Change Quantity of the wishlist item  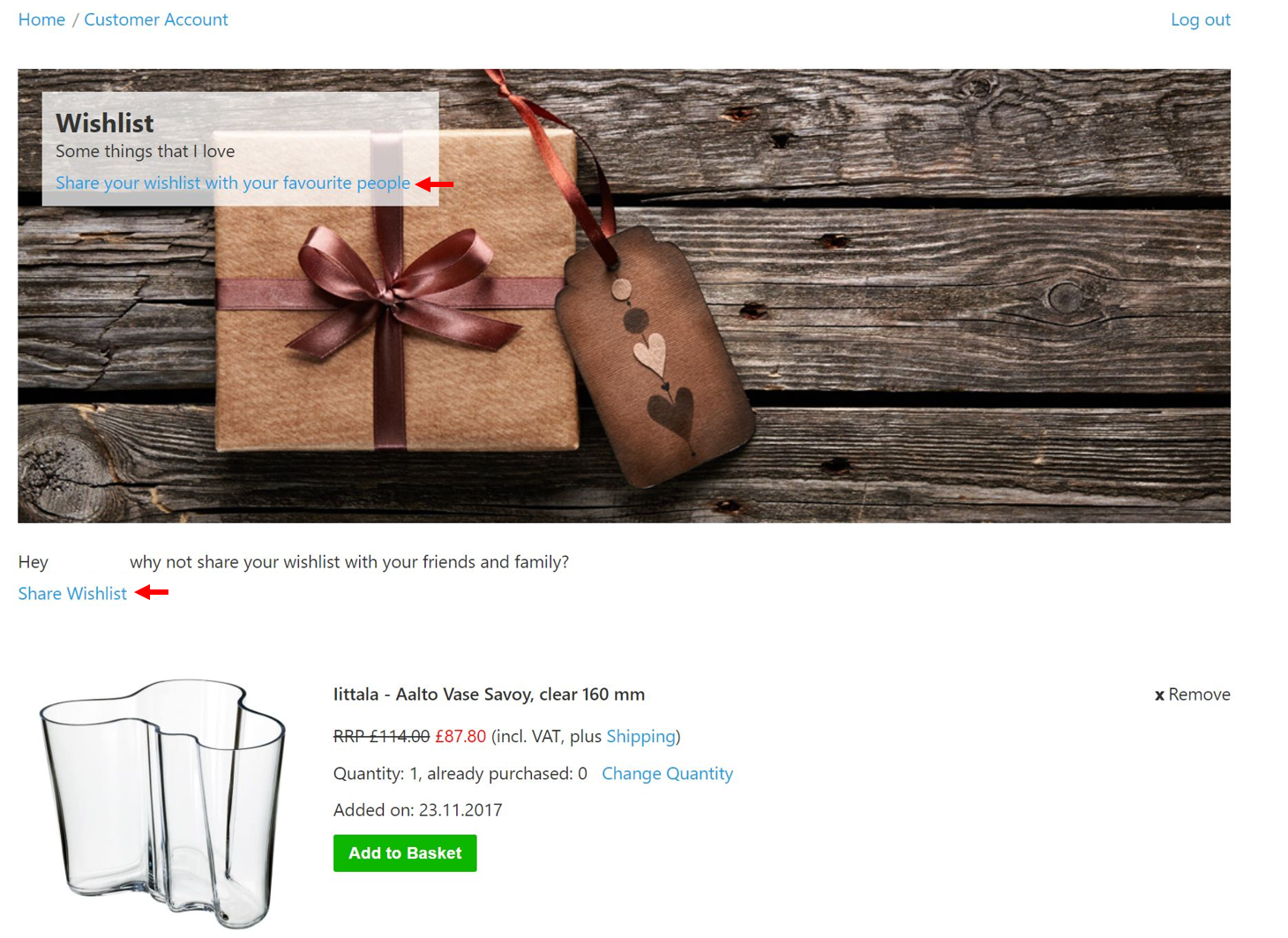coord(667,774)
